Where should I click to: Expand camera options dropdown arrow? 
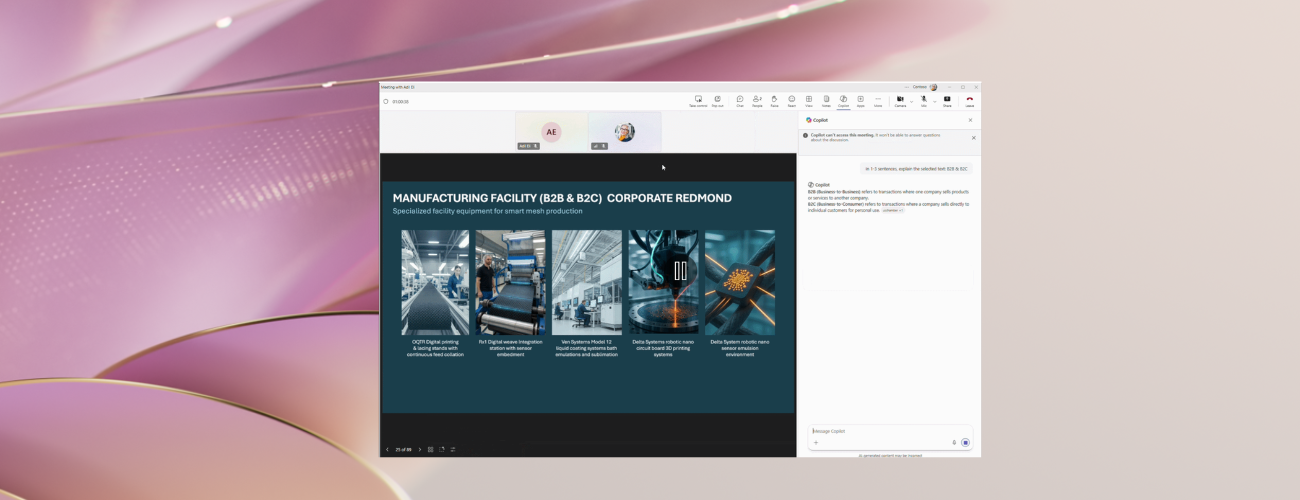(911, 102)
